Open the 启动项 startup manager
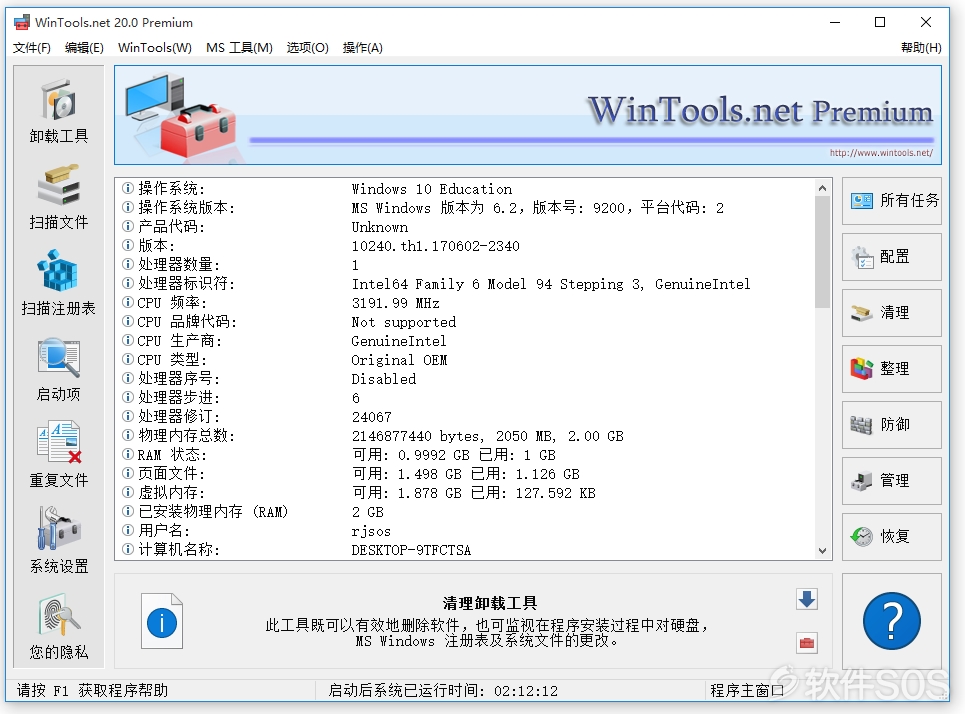The width and height of the screenshot is (965, 714). [x=58, y=369]
